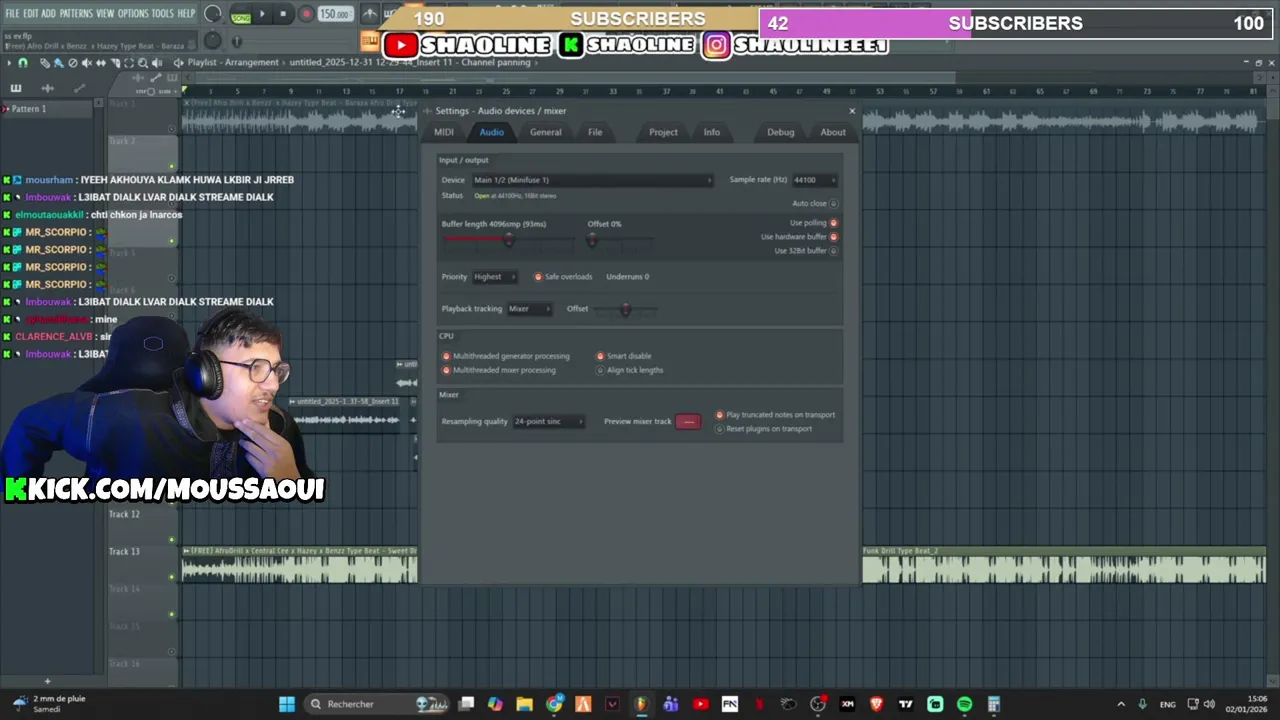Image resolution: width=1280 pixels, height=720 pixels.
Task: Click the buffer Offset 0% slider handle
Action: tap(592, 240)
